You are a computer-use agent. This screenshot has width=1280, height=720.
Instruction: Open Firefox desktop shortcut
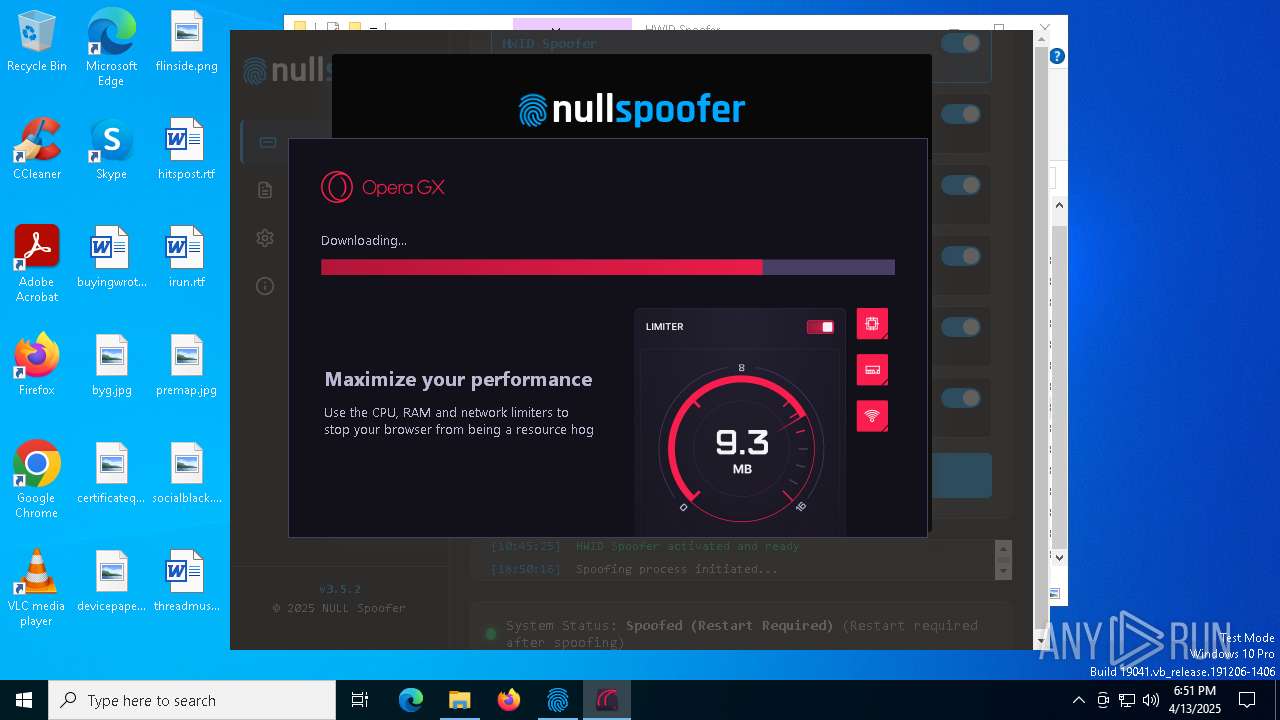tap(37, 365)
